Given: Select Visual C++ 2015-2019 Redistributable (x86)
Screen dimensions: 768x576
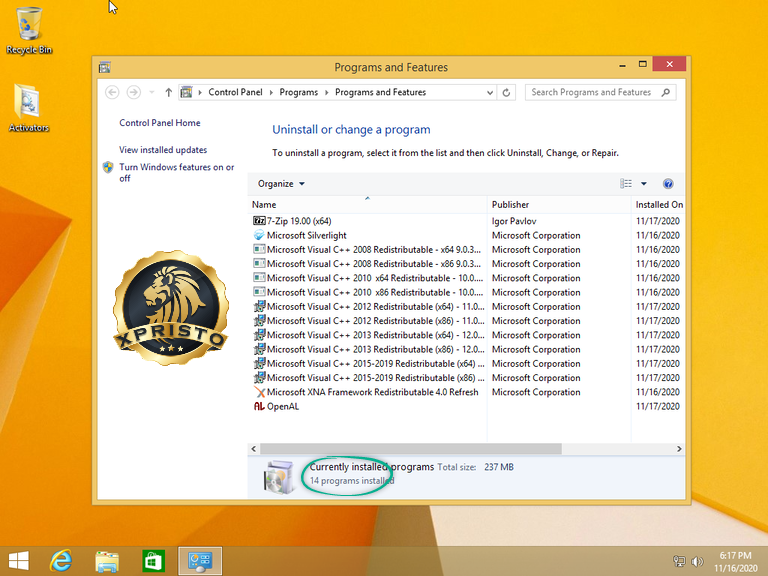Looking at the screenshot, I should tap(466, 378).
